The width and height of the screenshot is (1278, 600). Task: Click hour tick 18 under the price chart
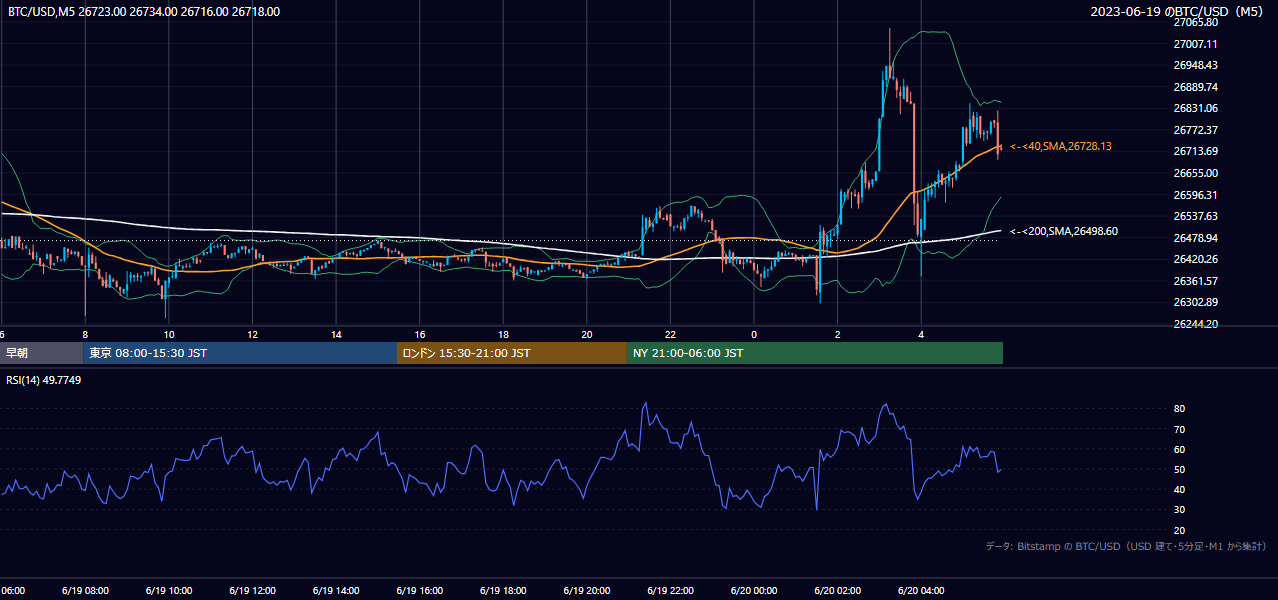point(503,335)
